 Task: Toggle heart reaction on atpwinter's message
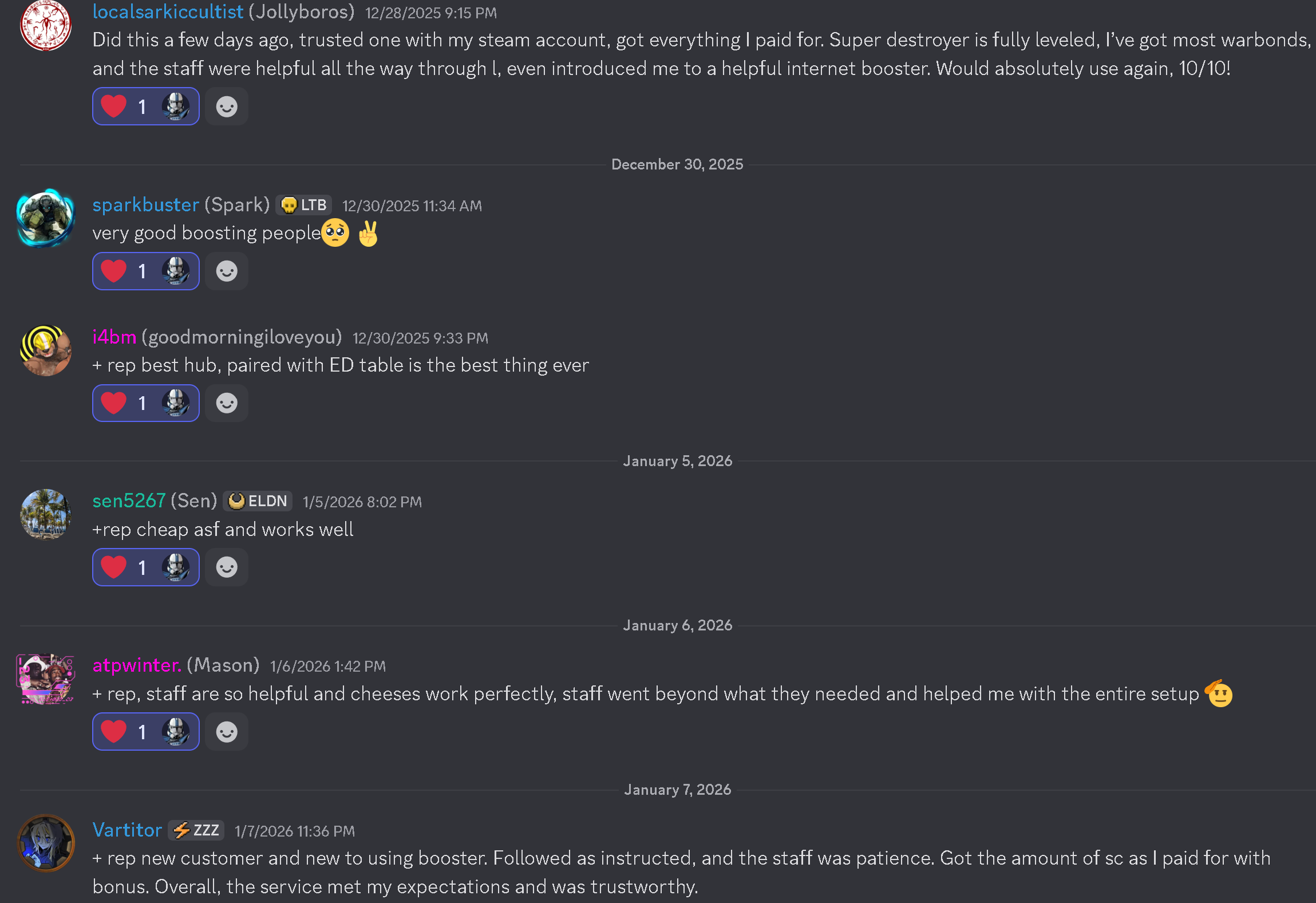point(145,732)
